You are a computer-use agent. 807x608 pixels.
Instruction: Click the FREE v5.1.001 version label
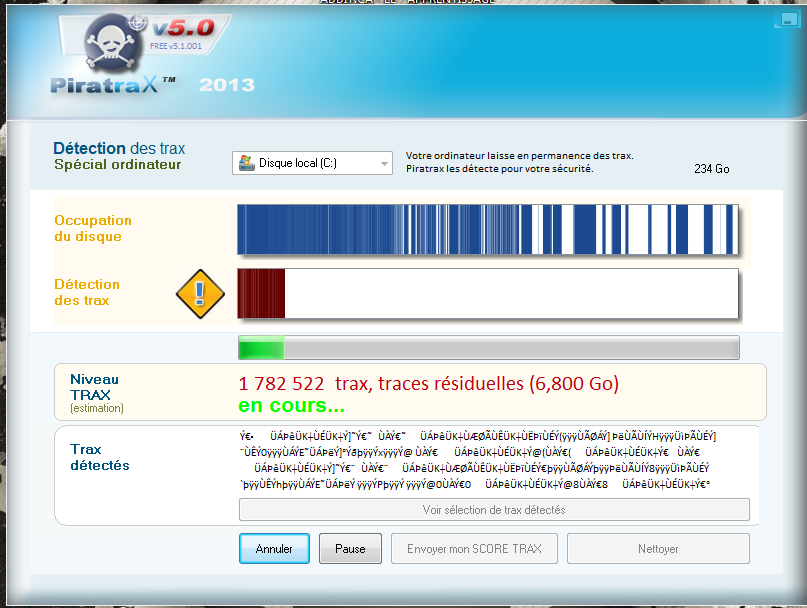(x=176, y=46)
